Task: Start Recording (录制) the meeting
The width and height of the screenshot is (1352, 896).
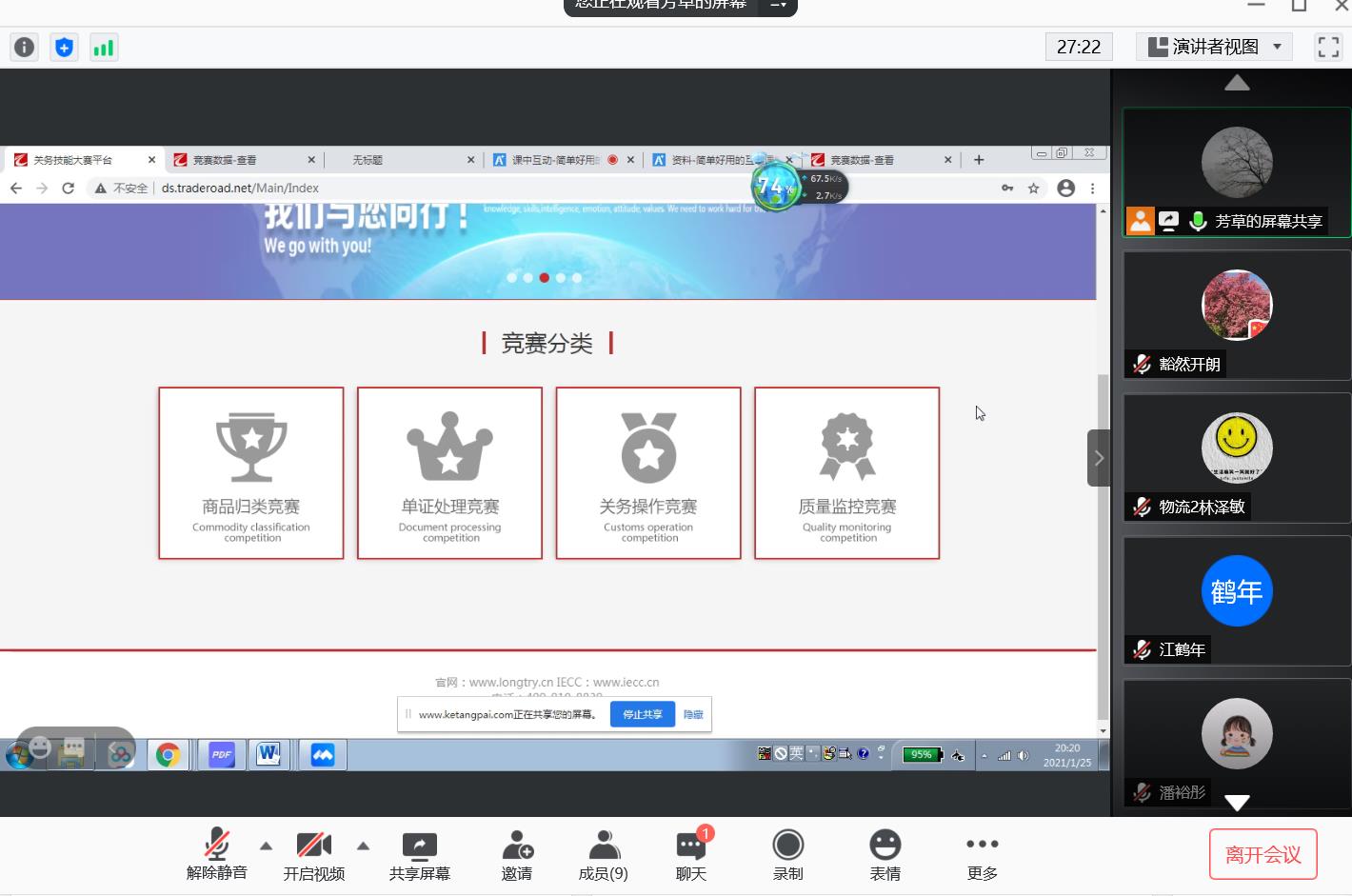Action: tap(787, 854)
